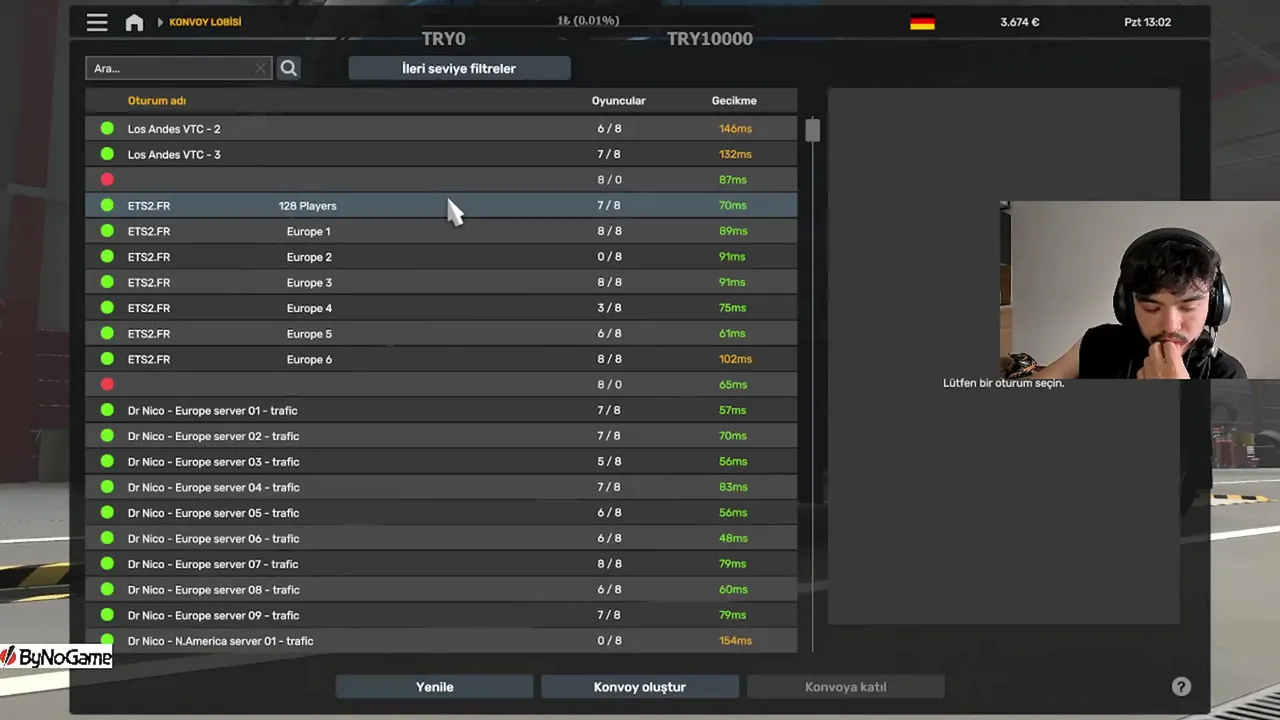The width and height of the screenshot is (1280, 720).
Task: Open the help question mark icon
Action: point(1181,687)
